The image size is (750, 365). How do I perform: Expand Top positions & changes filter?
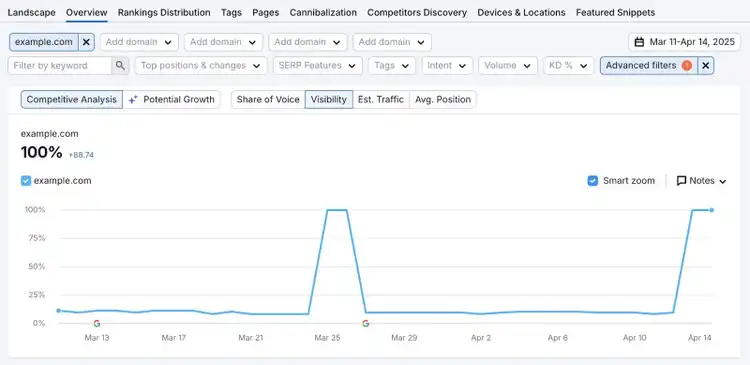(x=201, y=66)
